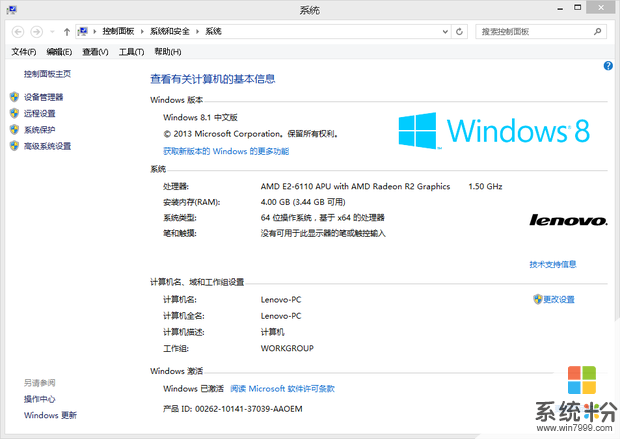Click the 查看有关计算机的基本信息 heading

pyautogui.click(x=213, y=79)
